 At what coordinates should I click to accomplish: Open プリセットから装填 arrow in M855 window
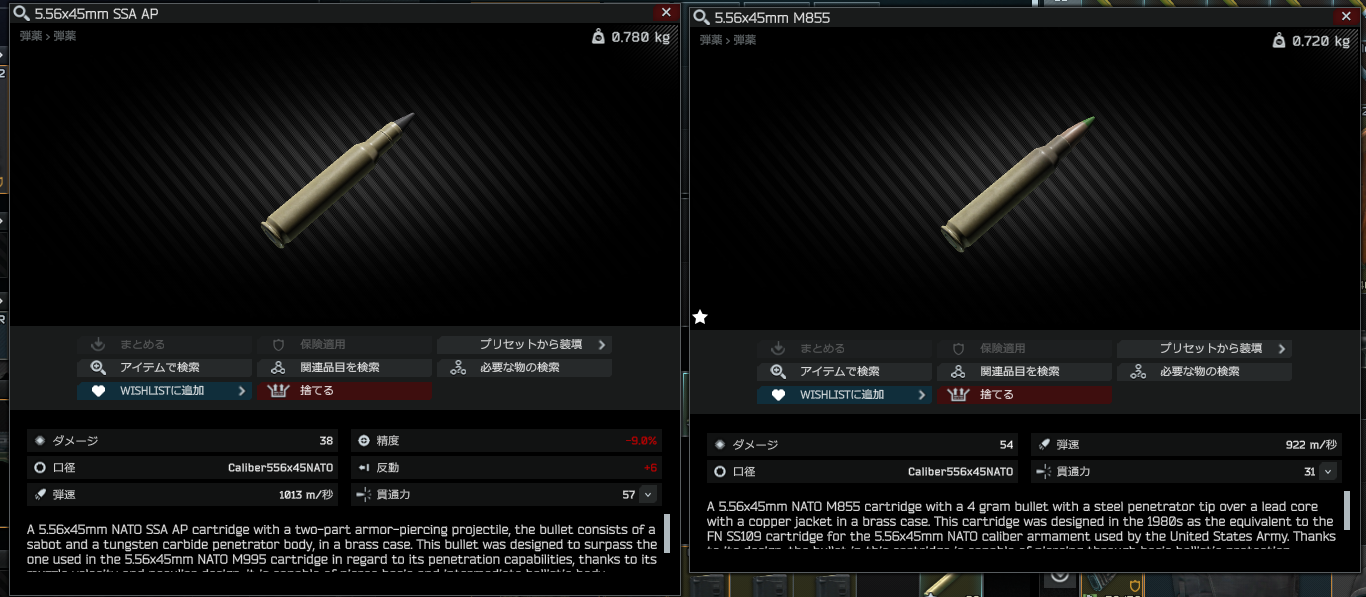(x=1282, y=349)
